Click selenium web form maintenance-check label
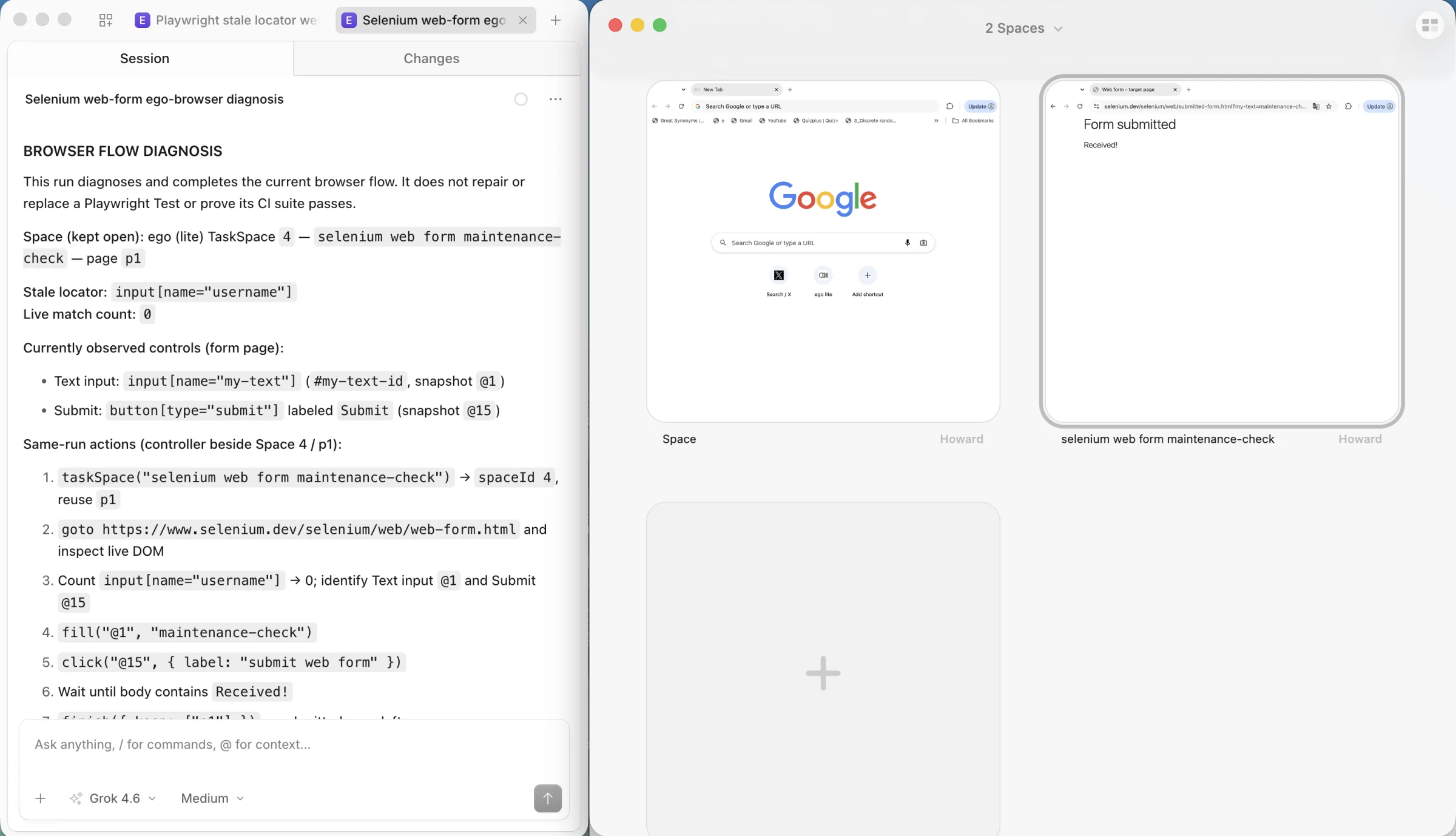The image size is (1456, 836). (x=1167, y=439)
